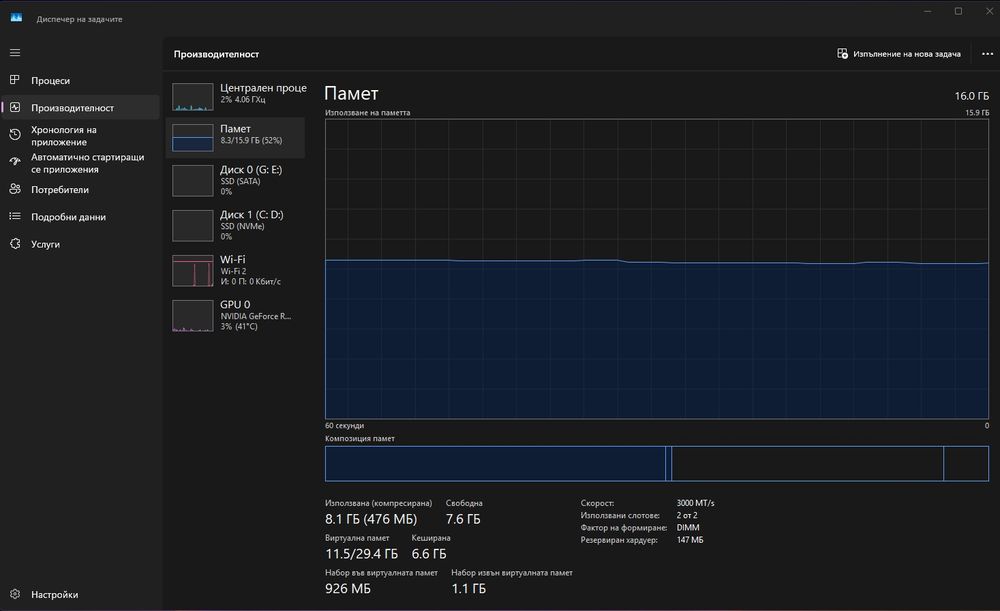
Task: Click the 7.6 ГБ free memory value
Action: [x=463, y=519]
